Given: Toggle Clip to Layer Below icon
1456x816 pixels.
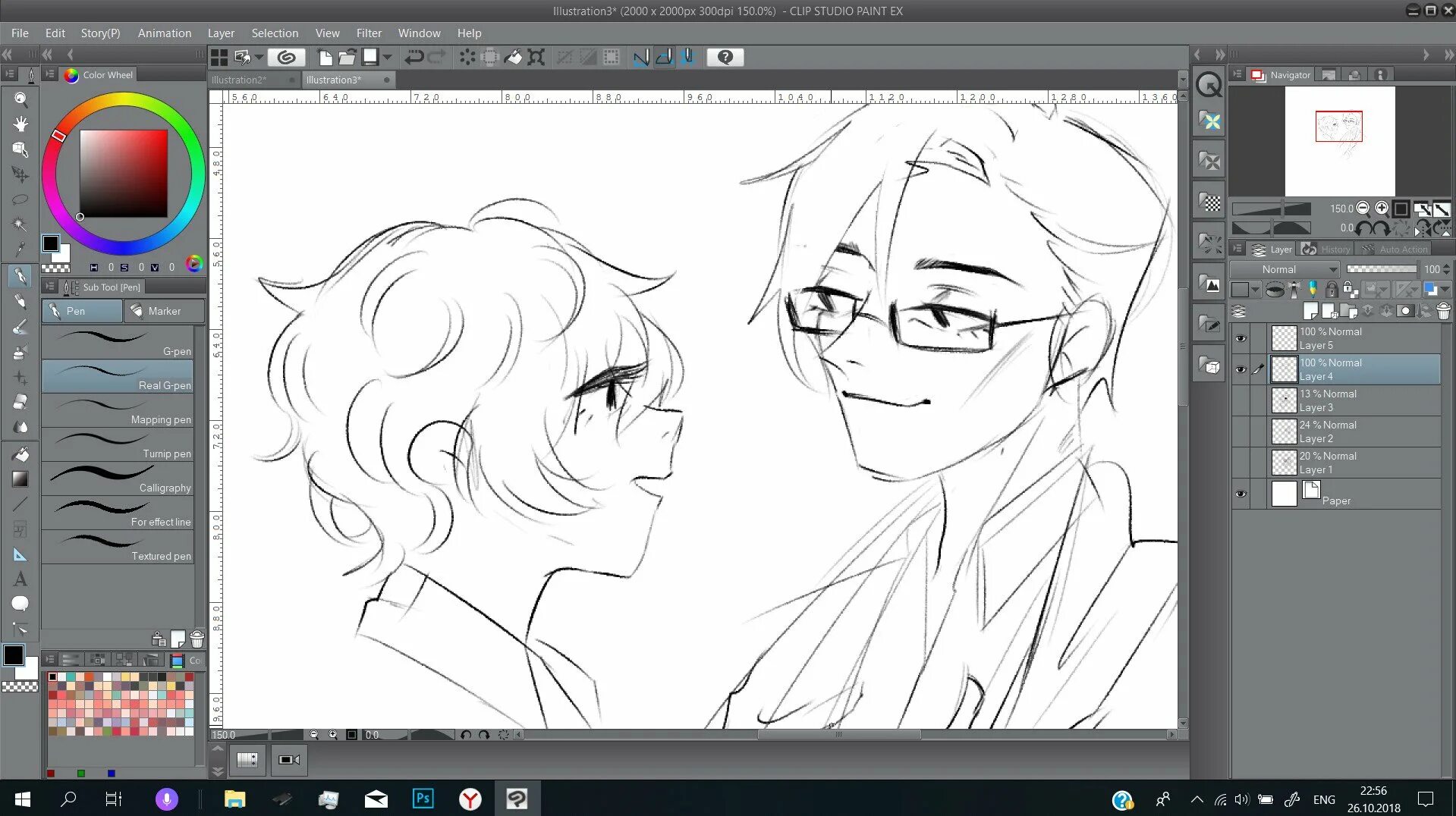Looking at the screenshot, I should coord(1275,290).
